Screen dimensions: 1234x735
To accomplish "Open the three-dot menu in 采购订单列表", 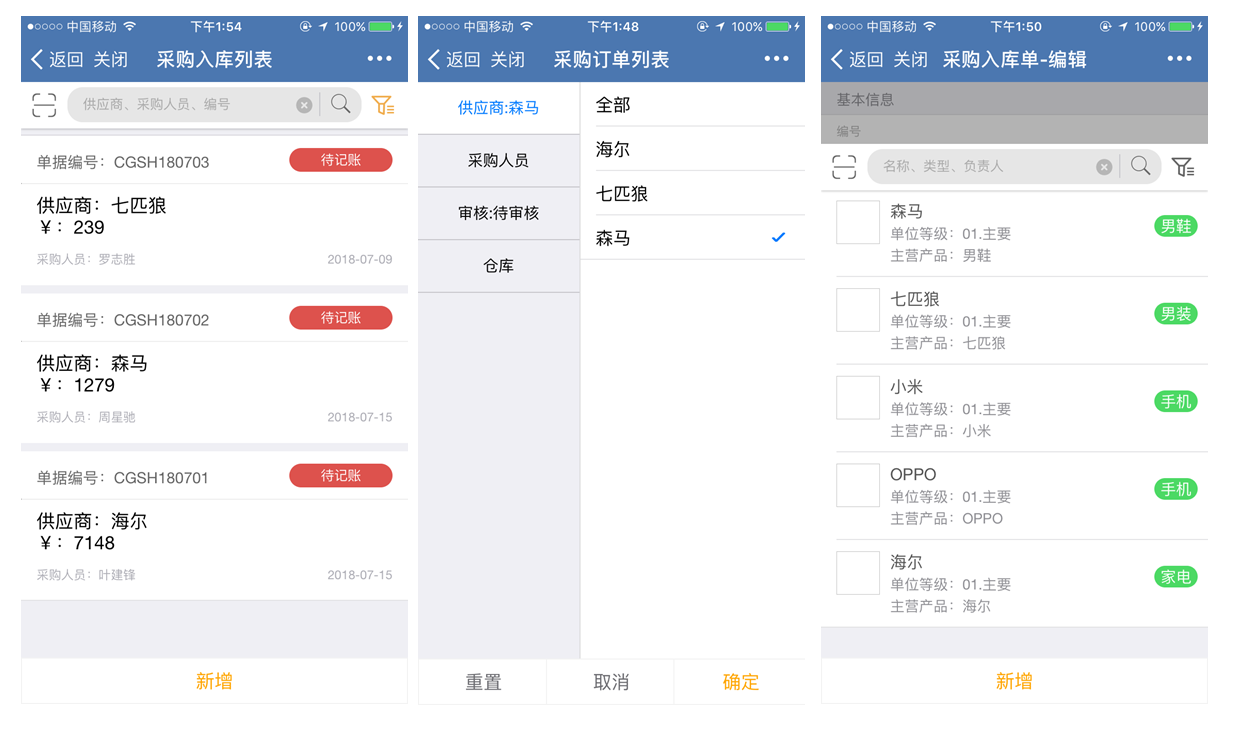I will pyautogui.click(x=777, y=59).
